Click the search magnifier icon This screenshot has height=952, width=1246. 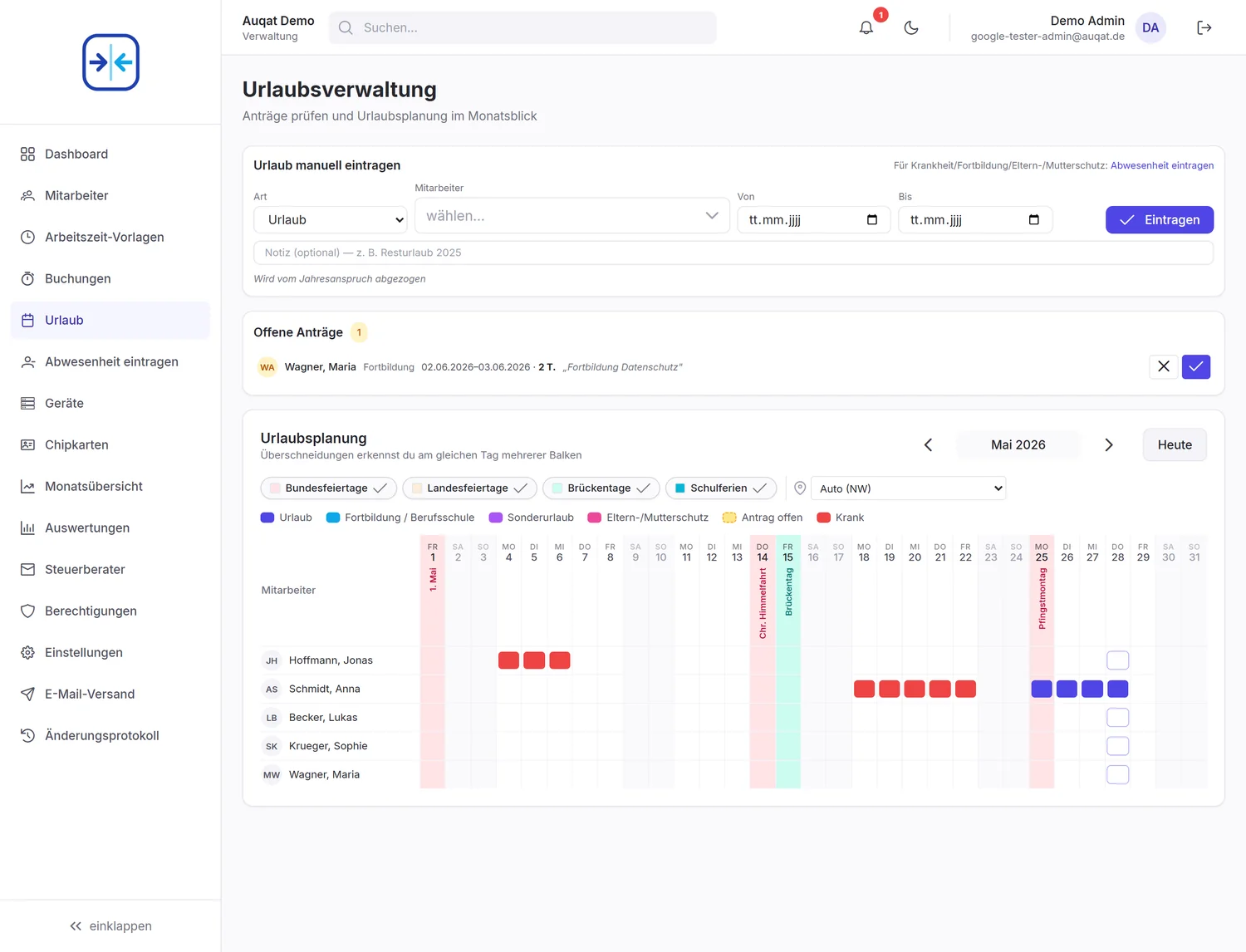(346, 27)
